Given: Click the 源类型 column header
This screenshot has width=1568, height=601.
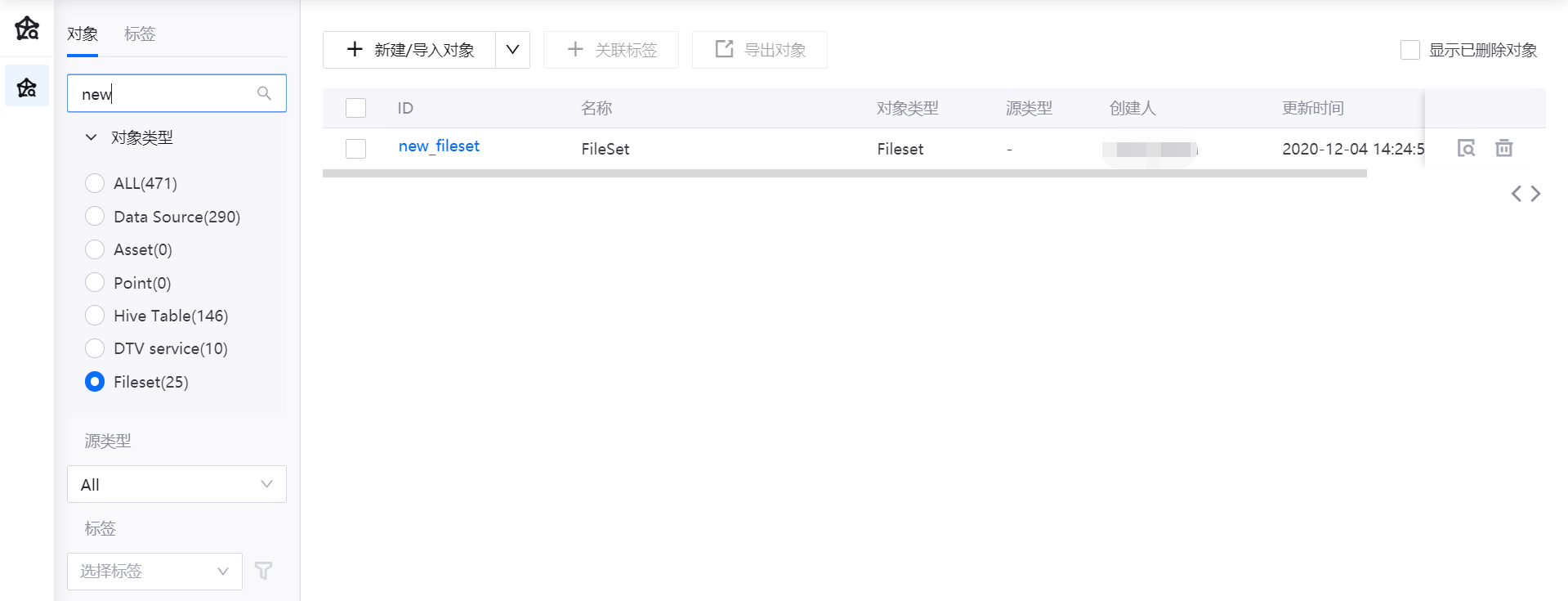Looking at the screenshot, I should [x=1029, y=108].
